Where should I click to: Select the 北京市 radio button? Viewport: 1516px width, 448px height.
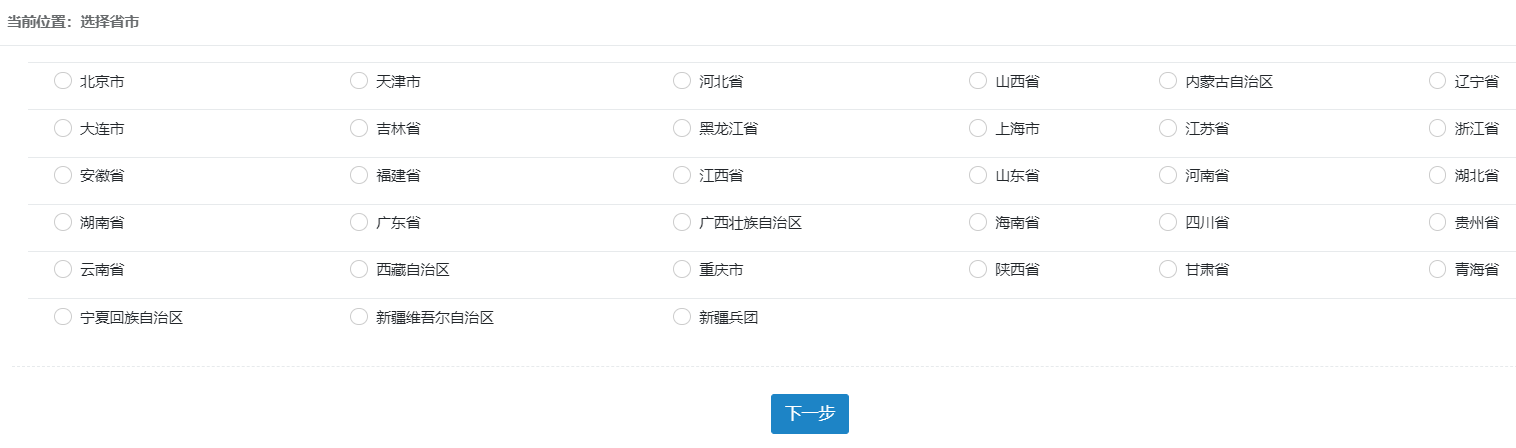pos(63,81)
